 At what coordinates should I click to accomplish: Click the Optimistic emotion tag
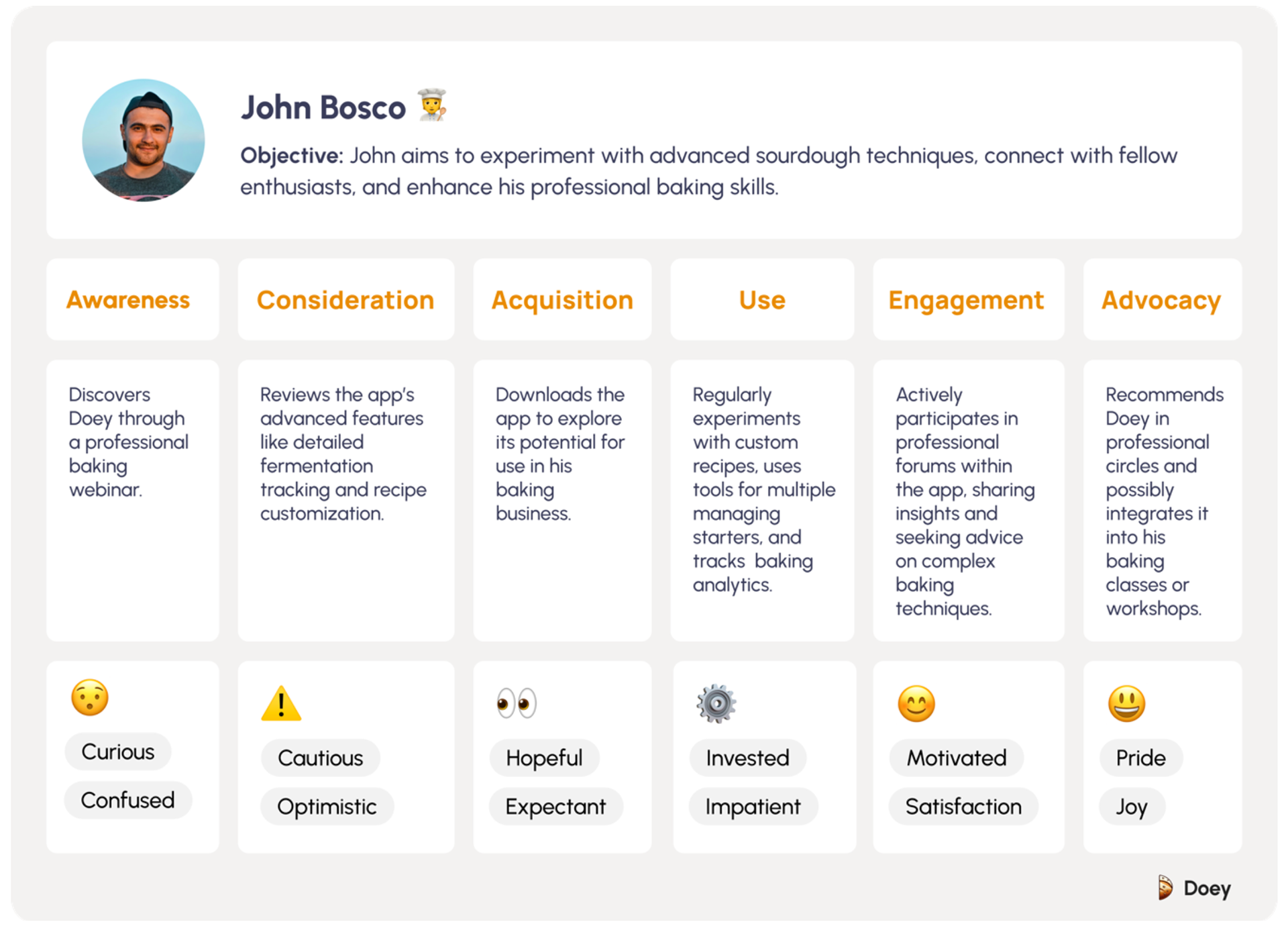pos(327,806)
